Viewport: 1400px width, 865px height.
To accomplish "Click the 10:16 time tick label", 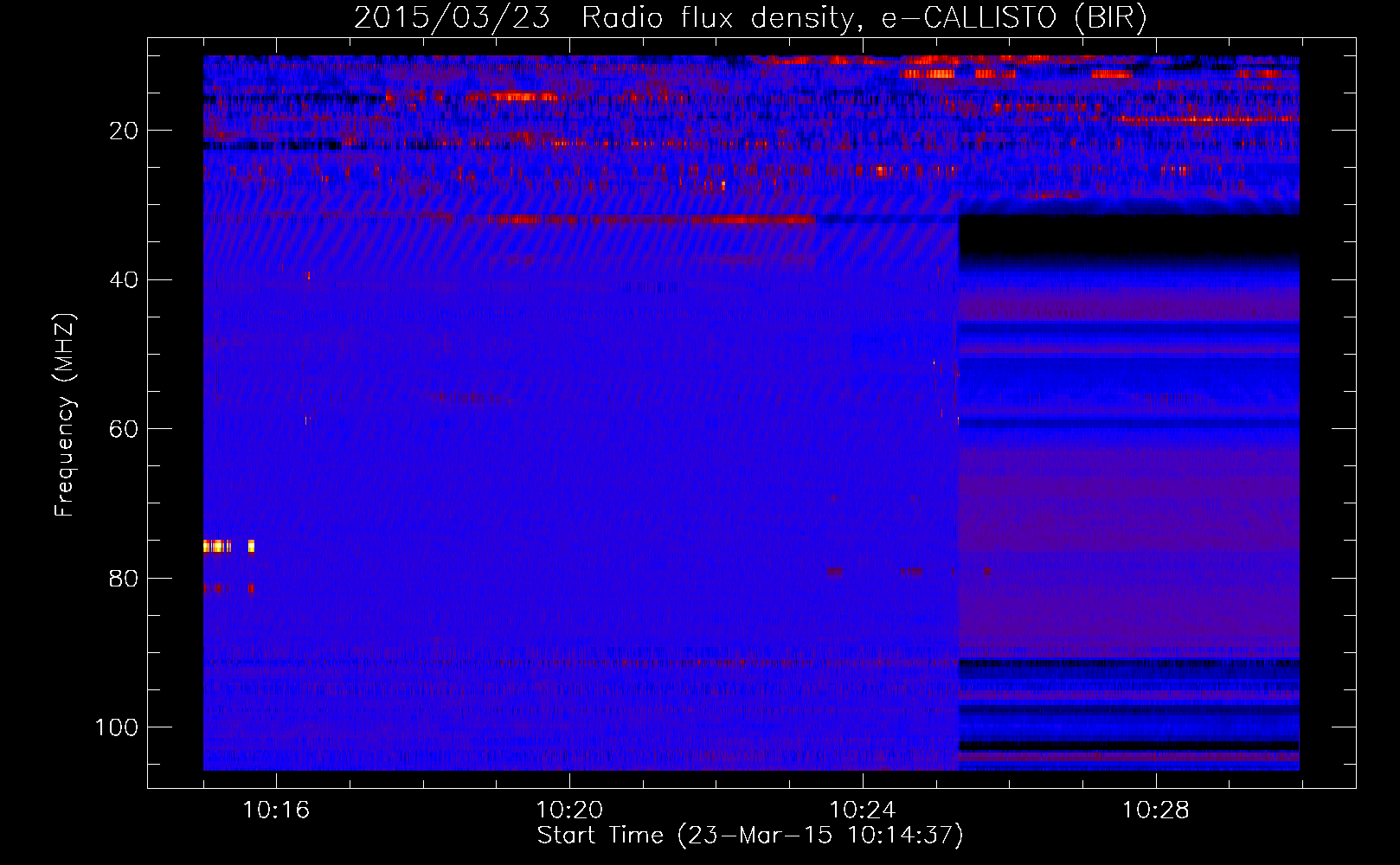I will click(276, 811).
